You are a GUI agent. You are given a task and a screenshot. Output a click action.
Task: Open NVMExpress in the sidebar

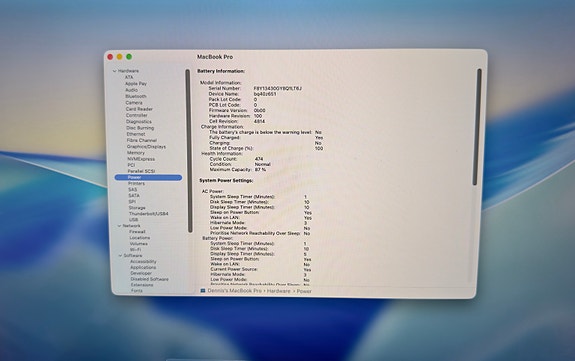[x=141, y=159]
